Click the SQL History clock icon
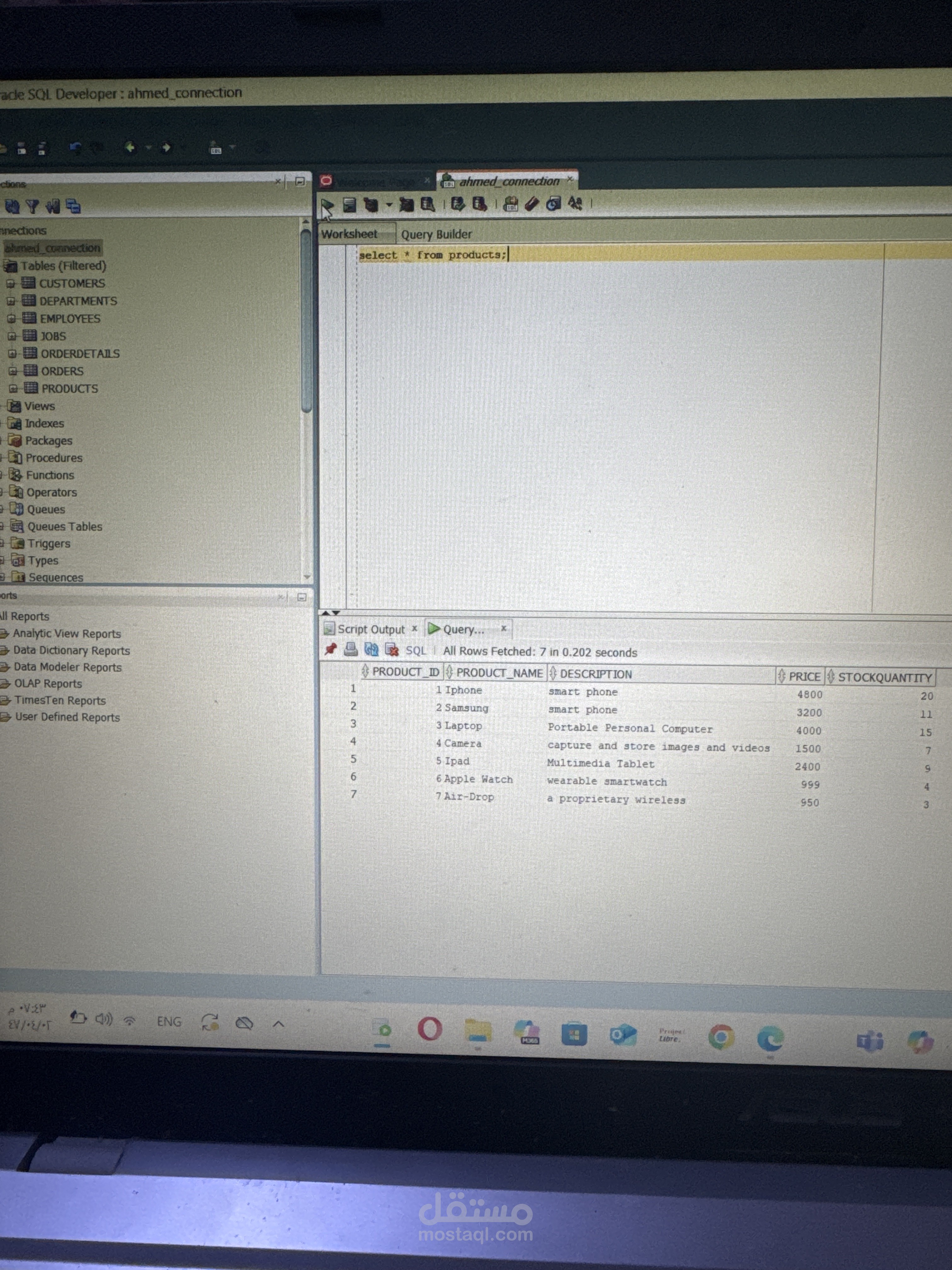952x1270 pixels. (553, 204)
